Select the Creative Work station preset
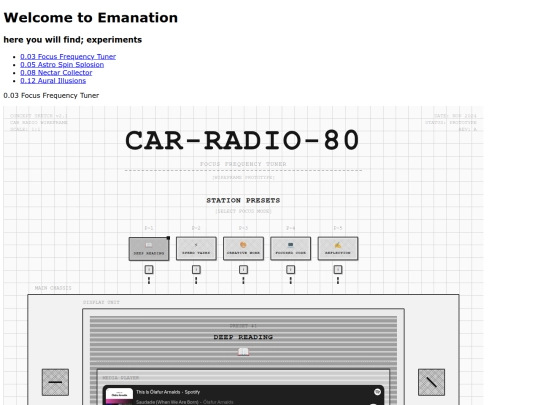The width and height of the screenshot is (540, 405). (x=243, y=248)
